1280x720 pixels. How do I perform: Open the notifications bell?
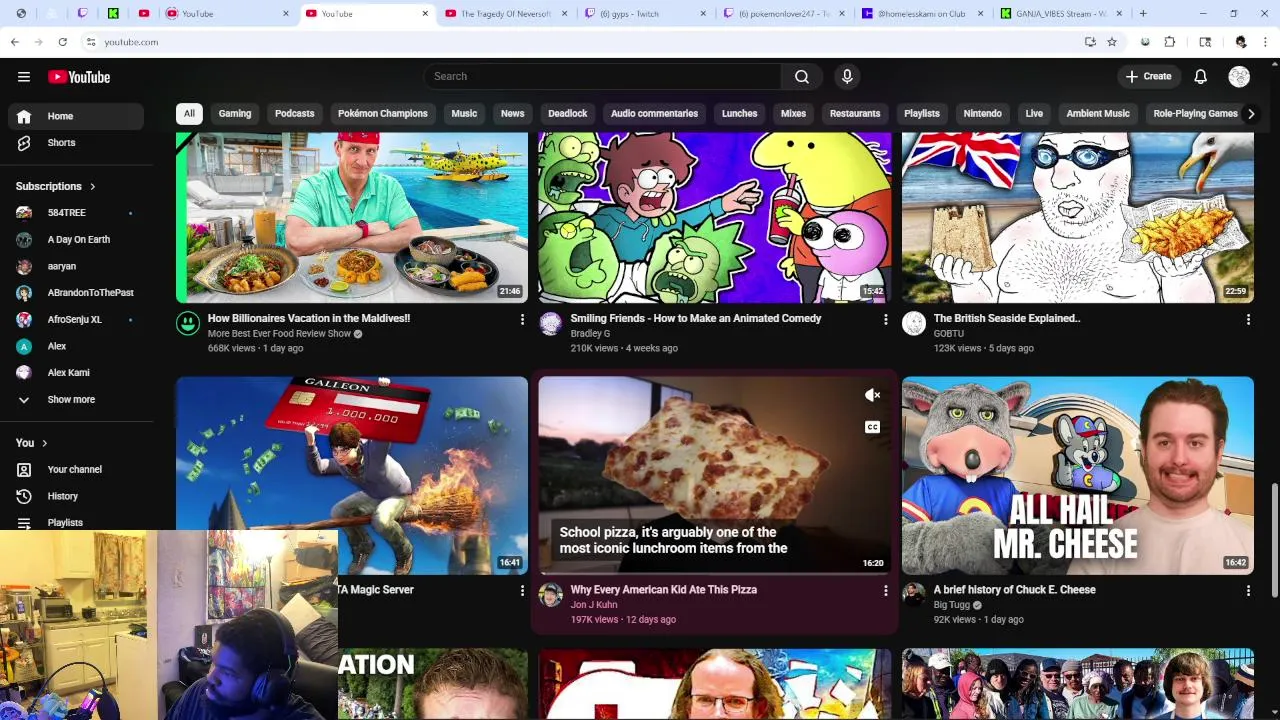(x=1201, y=77)
